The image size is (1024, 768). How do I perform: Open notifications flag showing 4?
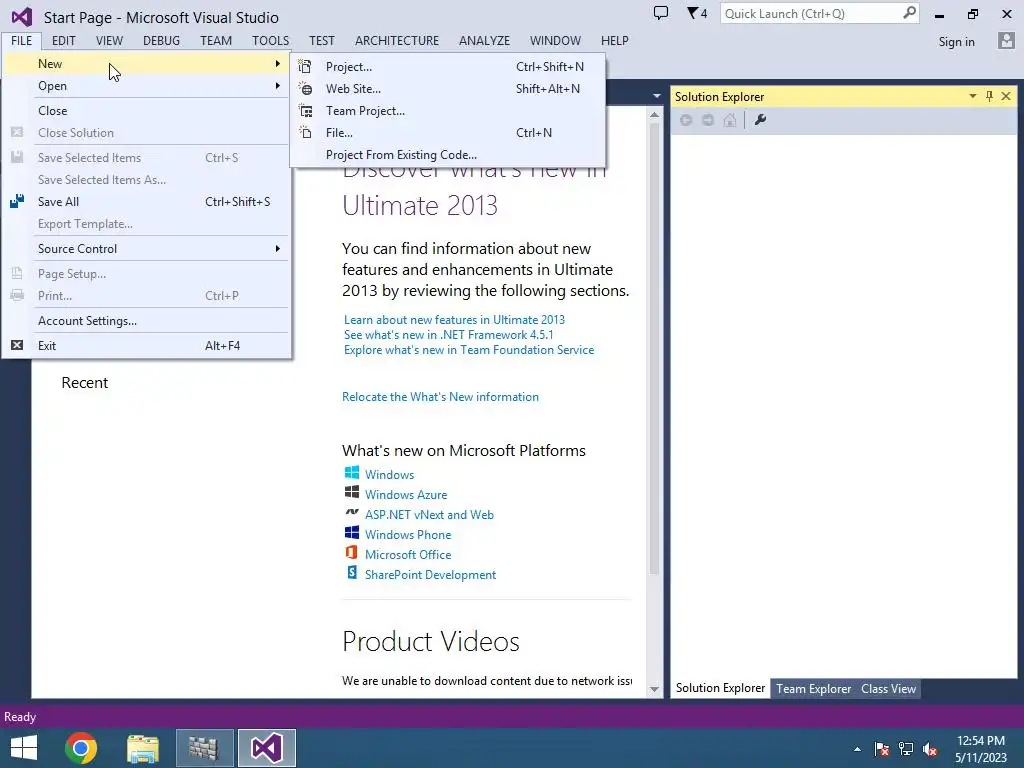pyautogui.click(x=697, y=13)
